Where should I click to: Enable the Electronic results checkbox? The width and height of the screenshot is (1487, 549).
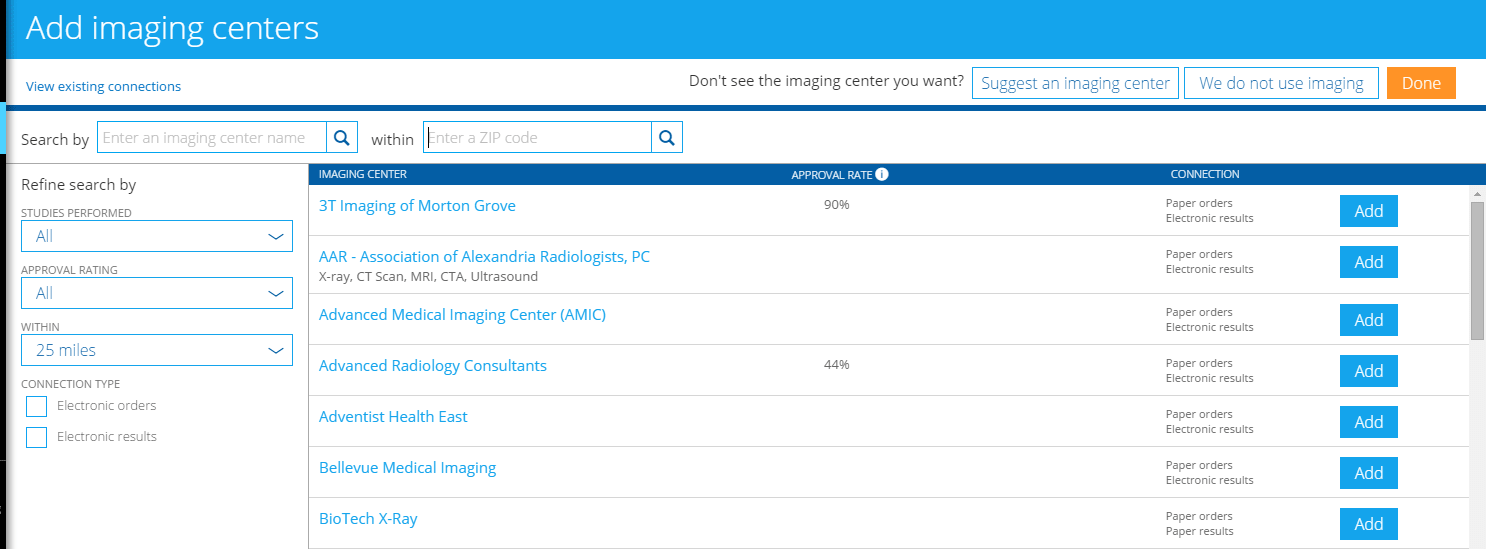point(37,437)
